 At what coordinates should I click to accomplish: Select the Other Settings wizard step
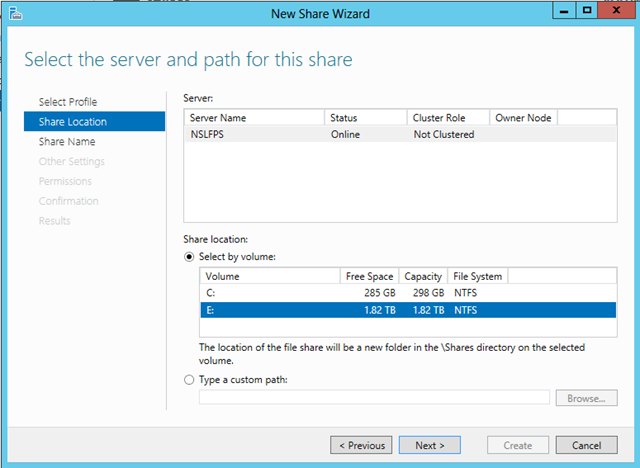coord(71,162)
